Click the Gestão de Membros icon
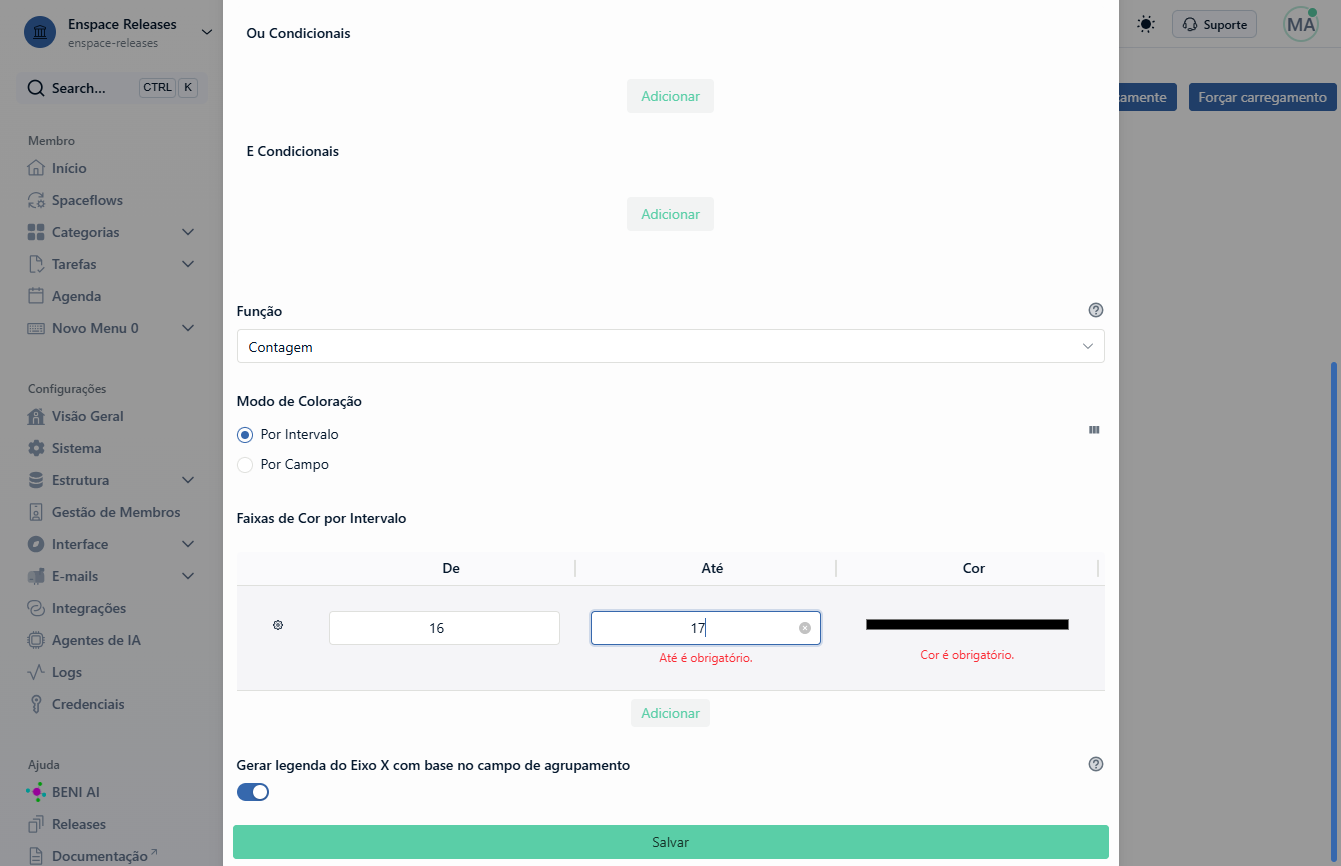1341x866 pixels. [36, 512]
